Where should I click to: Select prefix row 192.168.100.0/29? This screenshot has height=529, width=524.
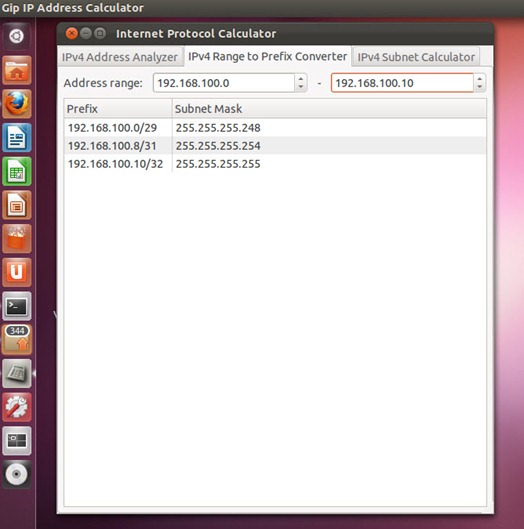coord(275,128)
